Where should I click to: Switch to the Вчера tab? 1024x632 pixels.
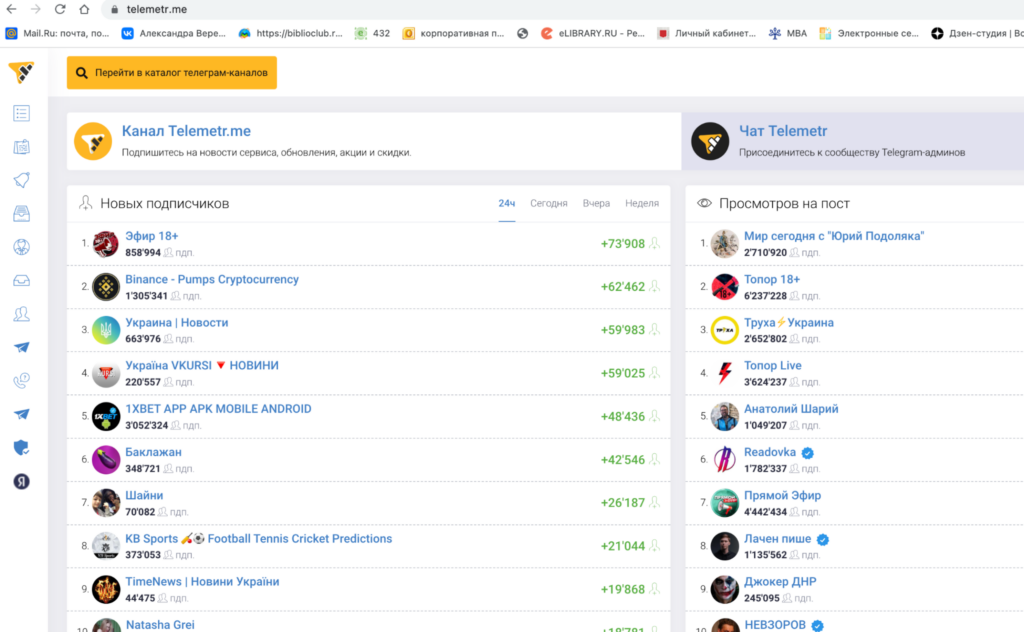click(596, 203)
